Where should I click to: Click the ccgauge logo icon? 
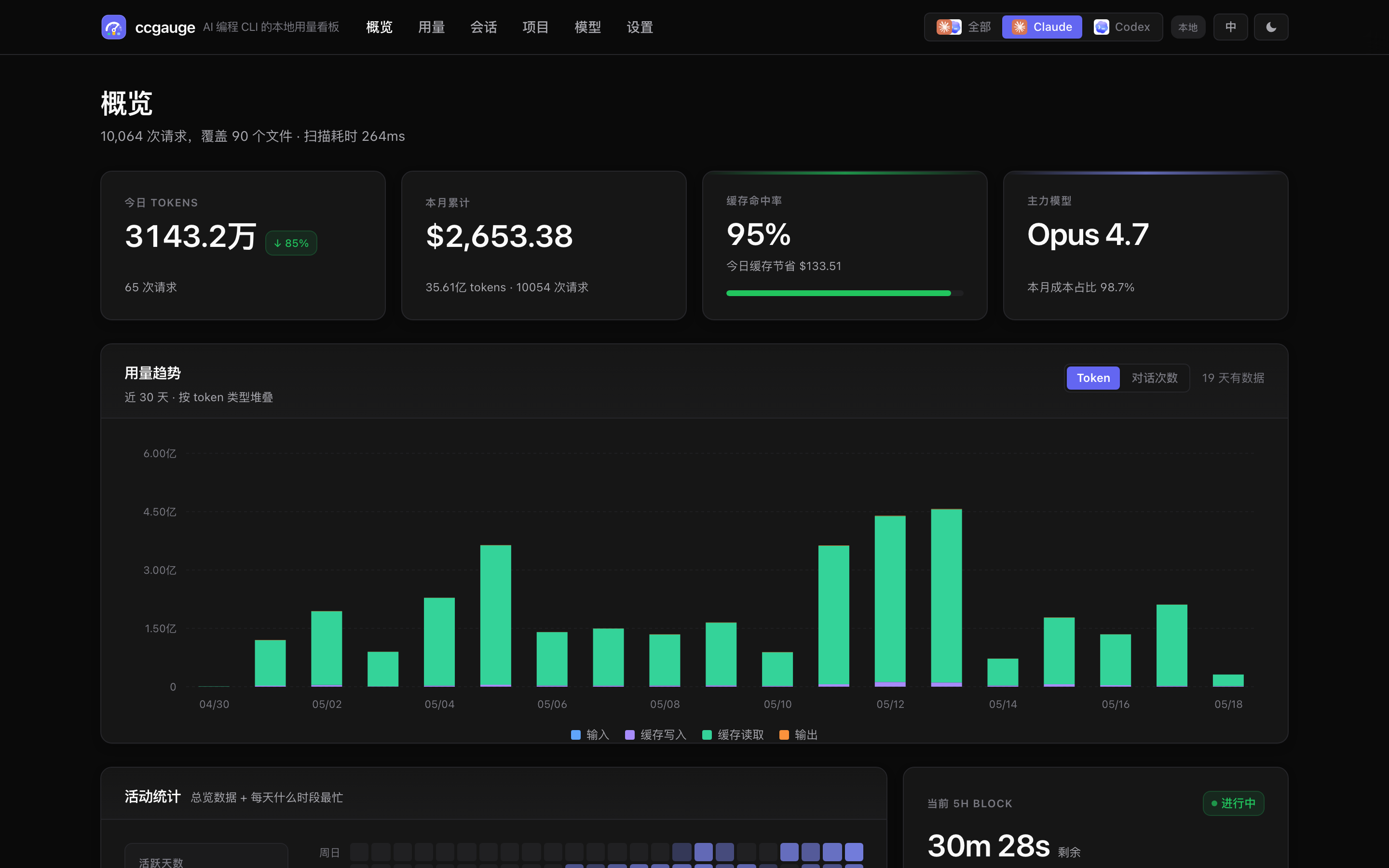coord(114,27)
